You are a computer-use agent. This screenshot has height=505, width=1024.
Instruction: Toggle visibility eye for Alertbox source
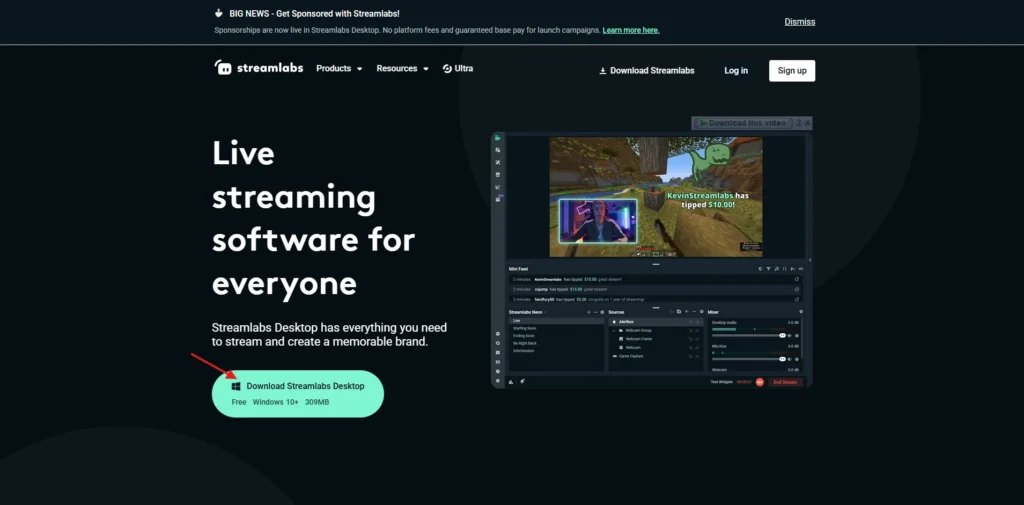[697, 322]
